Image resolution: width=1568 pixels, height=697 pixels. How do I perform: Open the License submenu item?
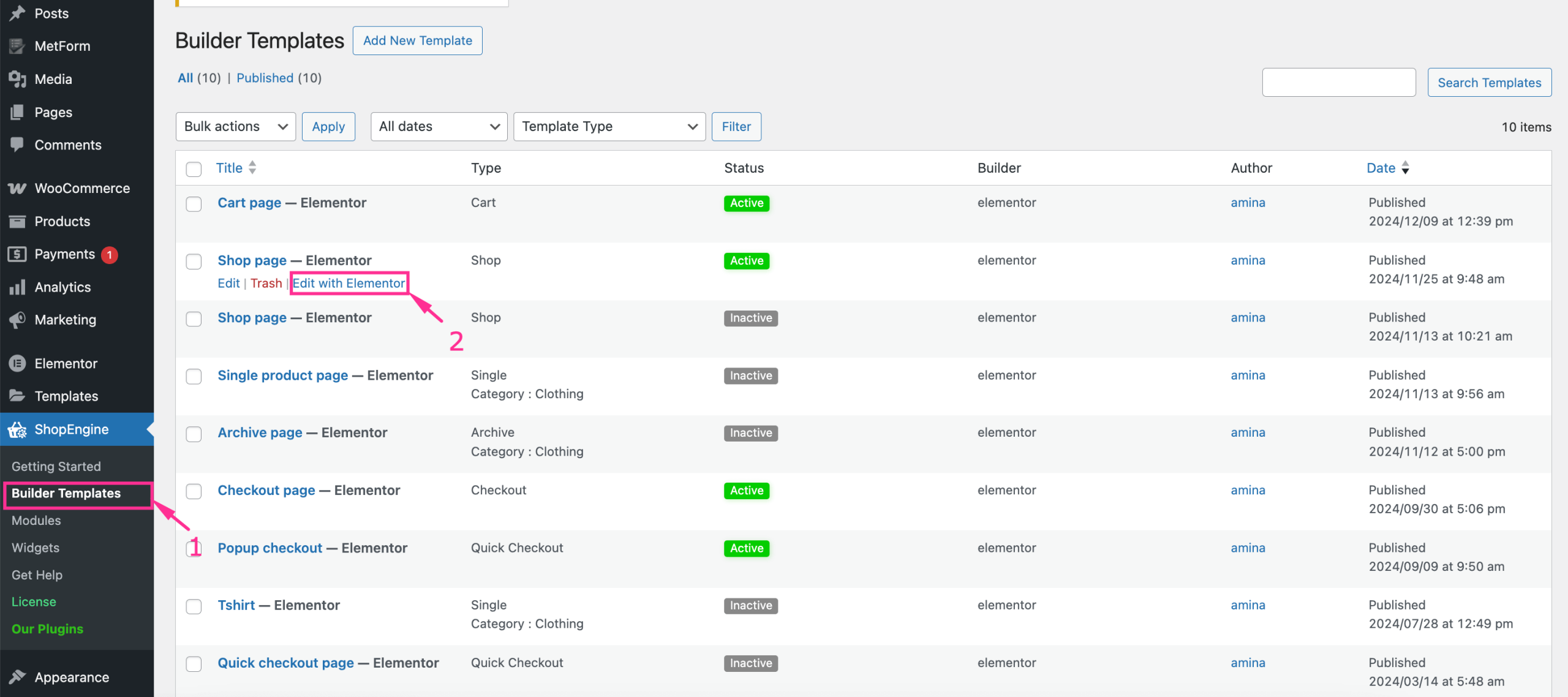point(34,601)
